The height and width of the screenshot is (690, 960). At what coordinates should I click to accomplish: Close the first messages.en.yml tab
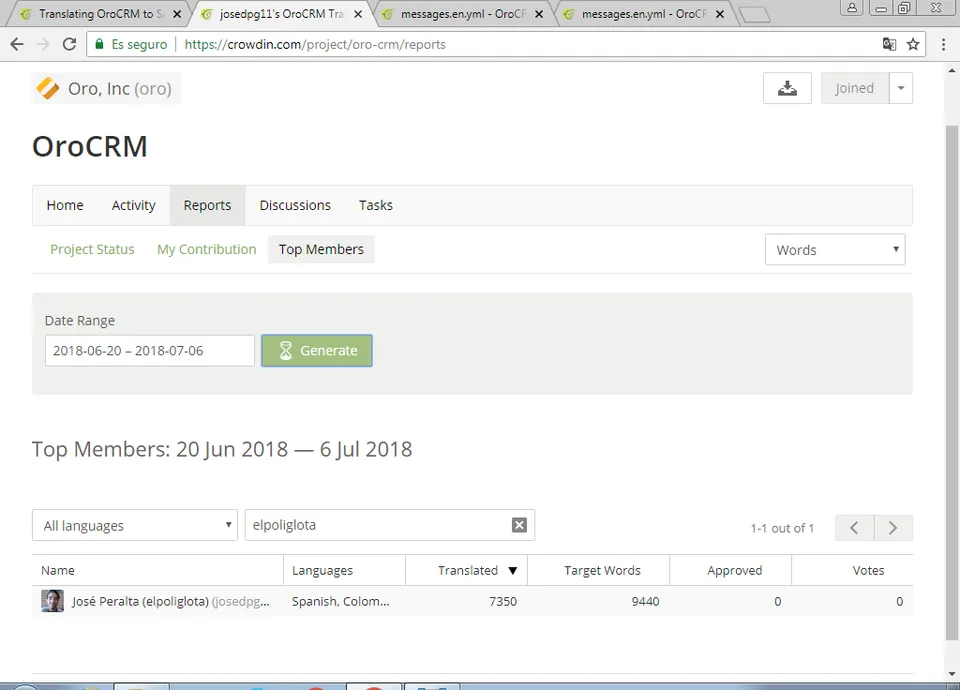tap(539, 14)
